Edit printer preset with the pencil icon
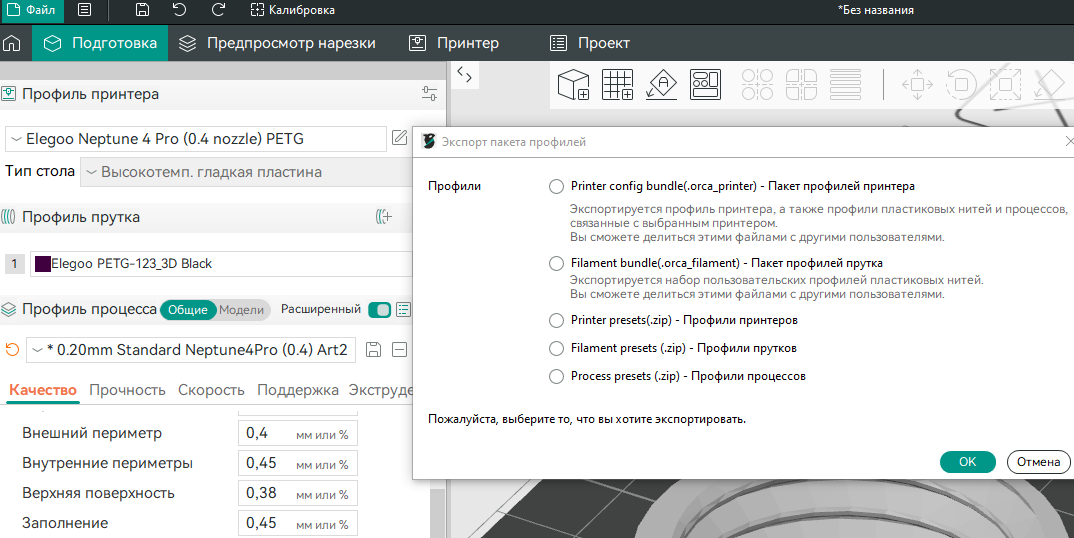The height and width of the screenshot is (538, 1074). [399, 138]
